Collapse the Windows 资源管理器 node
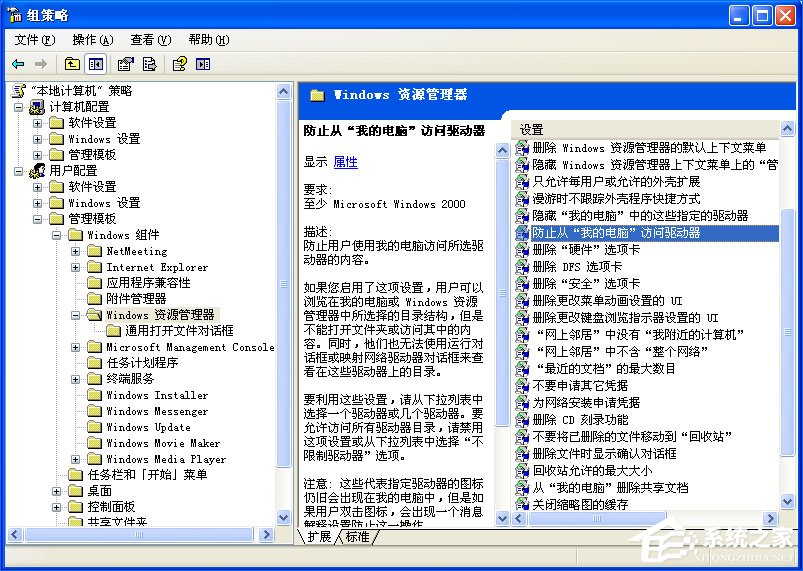This screenshot has height=571, width=803. [75, 315]
